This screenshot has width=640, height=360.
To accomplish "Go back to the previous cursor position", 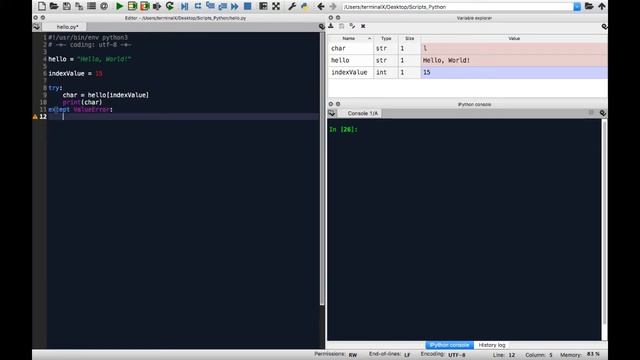I will (x=320, y=6).
